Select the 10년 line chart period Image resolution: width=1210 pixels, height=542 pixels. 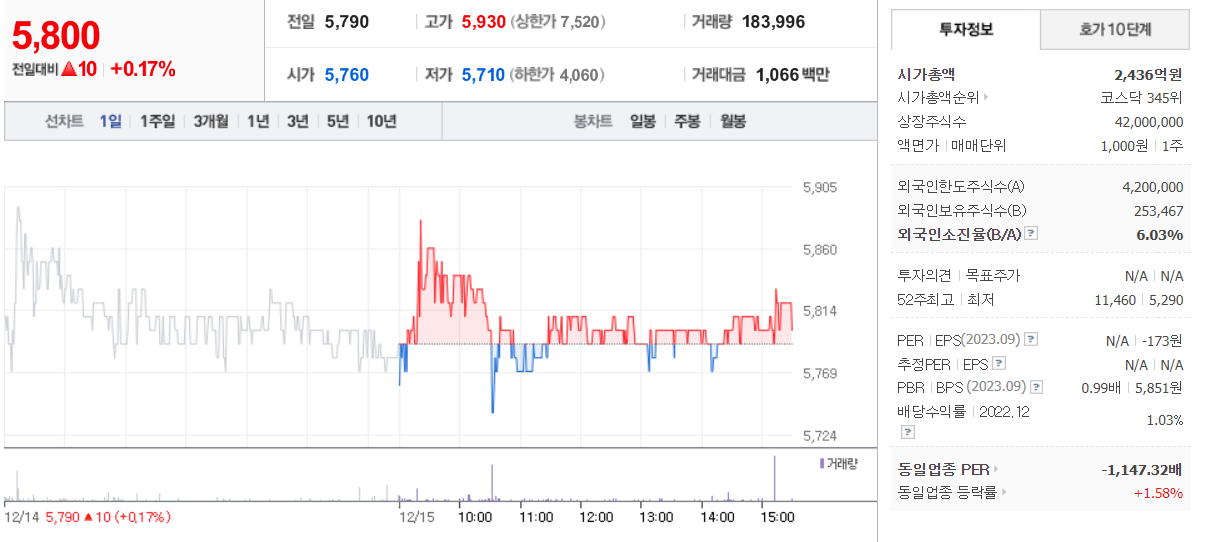click(381, 121)
